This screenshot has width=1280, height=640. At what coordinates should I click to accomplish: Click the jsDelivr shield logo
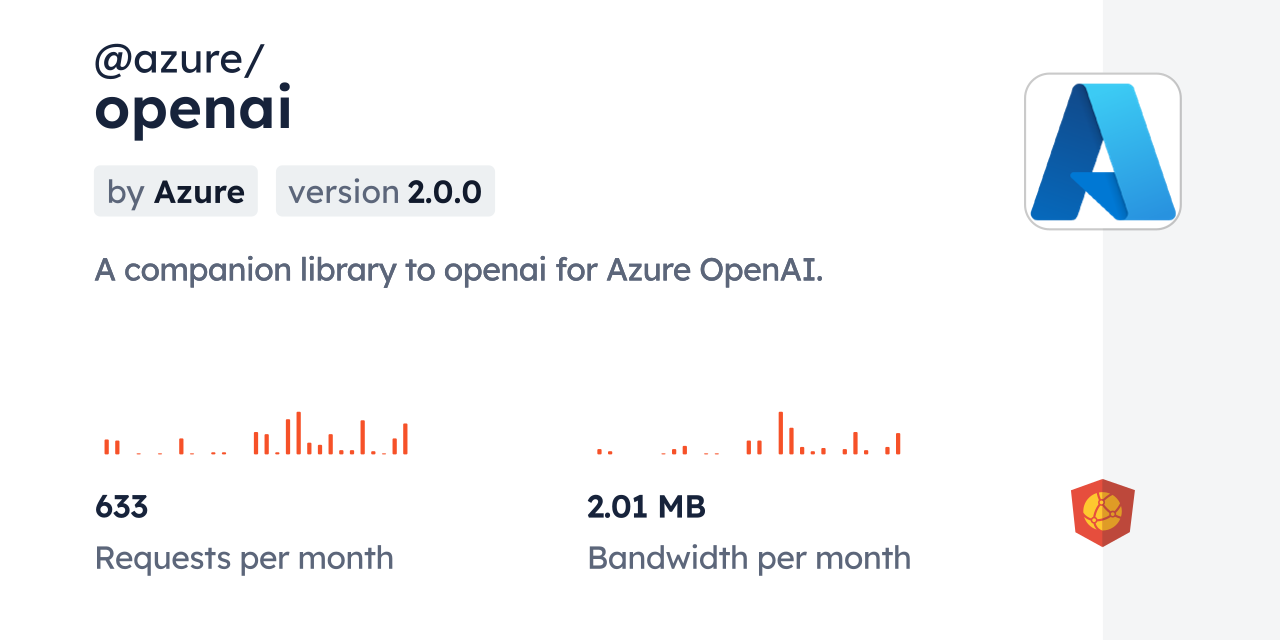pyautogui.click(x=1102, y=513)
